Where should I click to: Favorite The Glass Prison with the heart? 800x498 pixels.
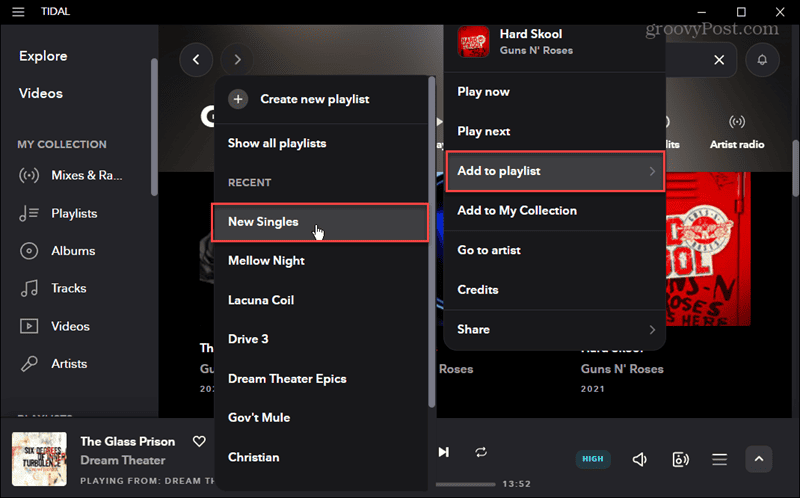tap(199, 441)
